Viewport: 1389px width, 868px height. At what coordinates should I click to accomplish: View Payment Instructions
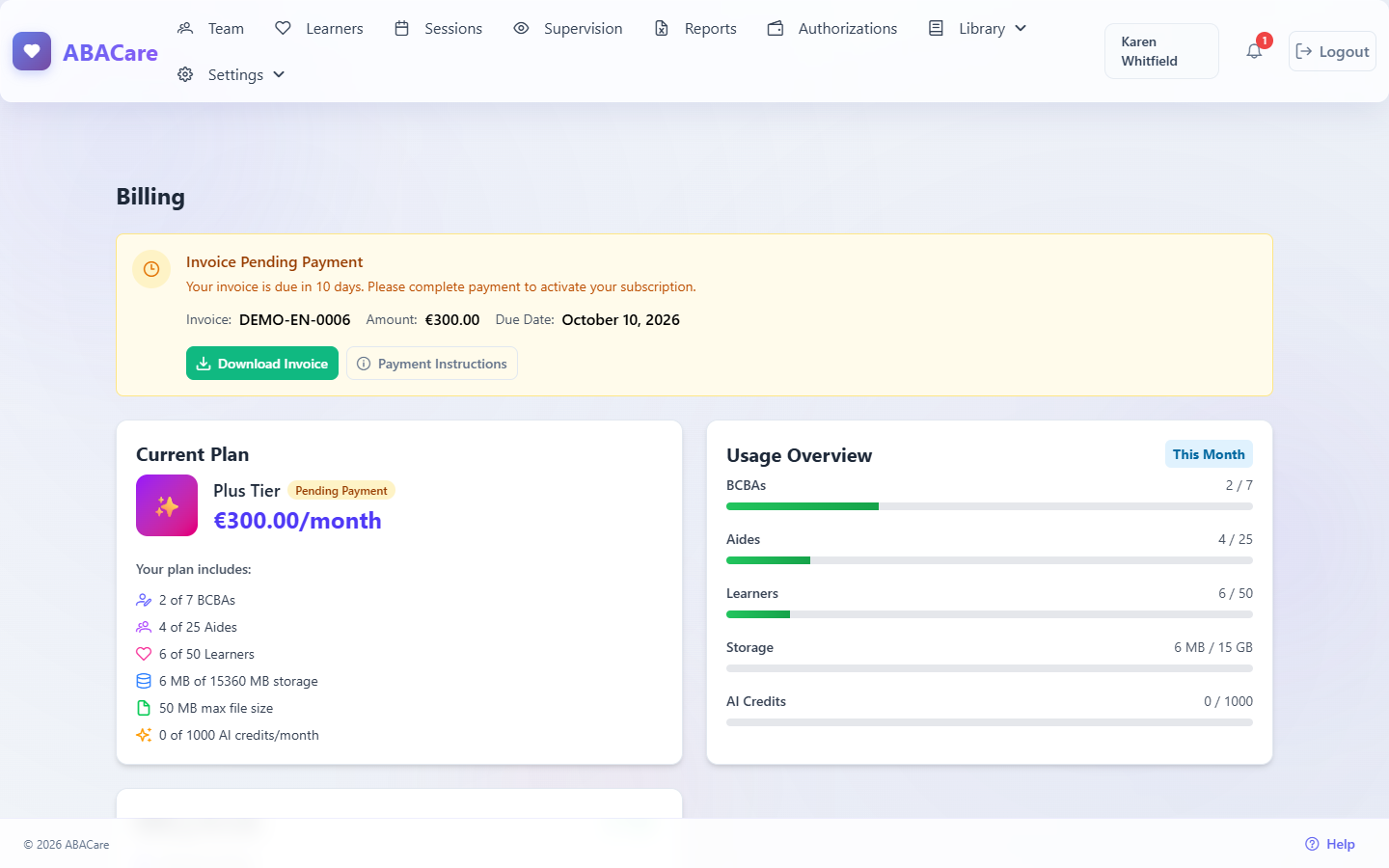pyautogui.click(x=432, y=364)
